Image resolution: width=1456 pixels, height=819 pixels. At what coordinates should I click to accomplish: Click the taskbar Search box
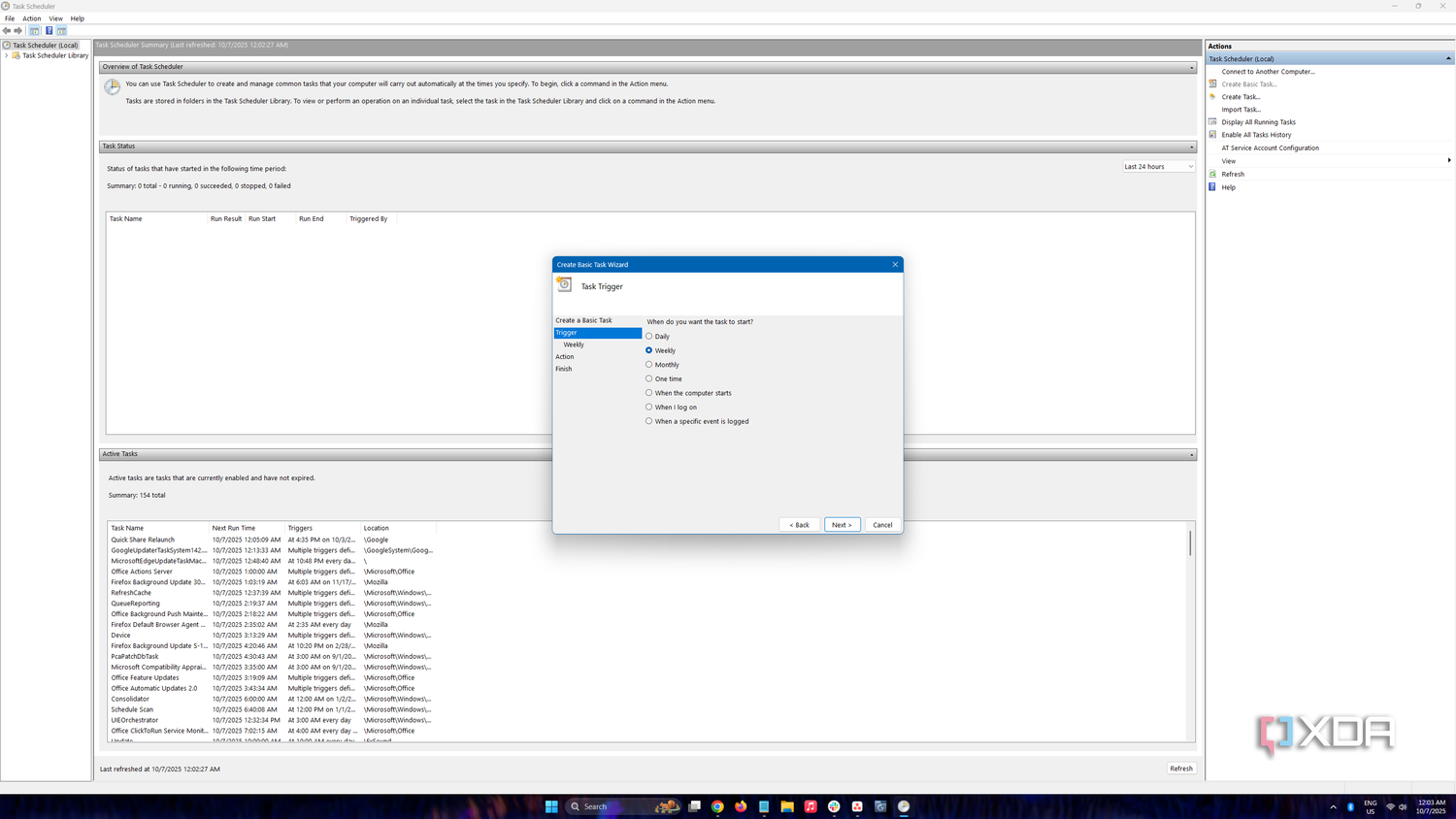click(x=623, y=806)
